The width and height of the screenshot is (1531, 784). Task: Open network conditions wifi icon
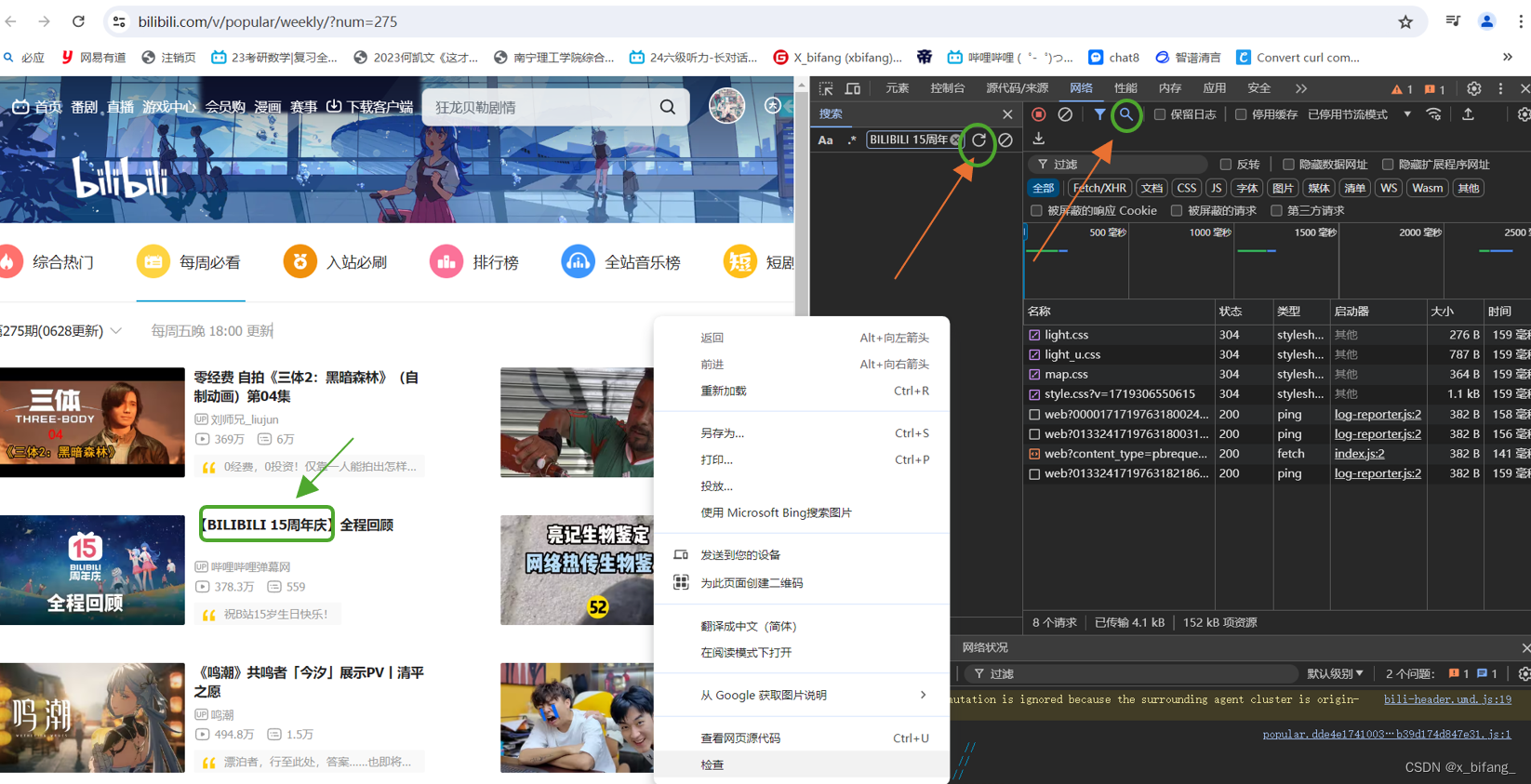click(x=1434, y=114)
